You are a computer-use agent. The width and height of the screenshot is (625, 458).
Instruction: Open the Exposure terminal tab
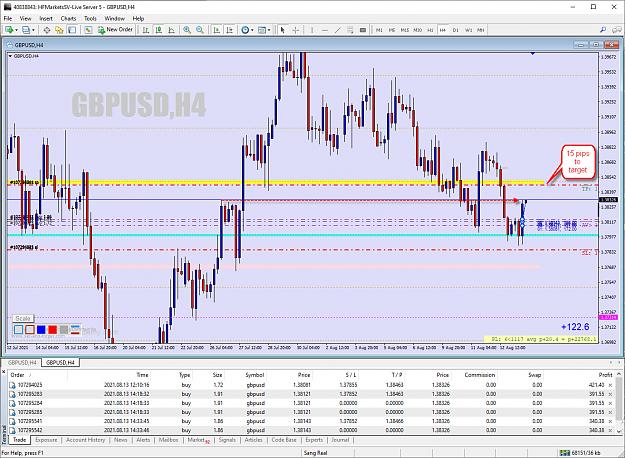point(46,440)
